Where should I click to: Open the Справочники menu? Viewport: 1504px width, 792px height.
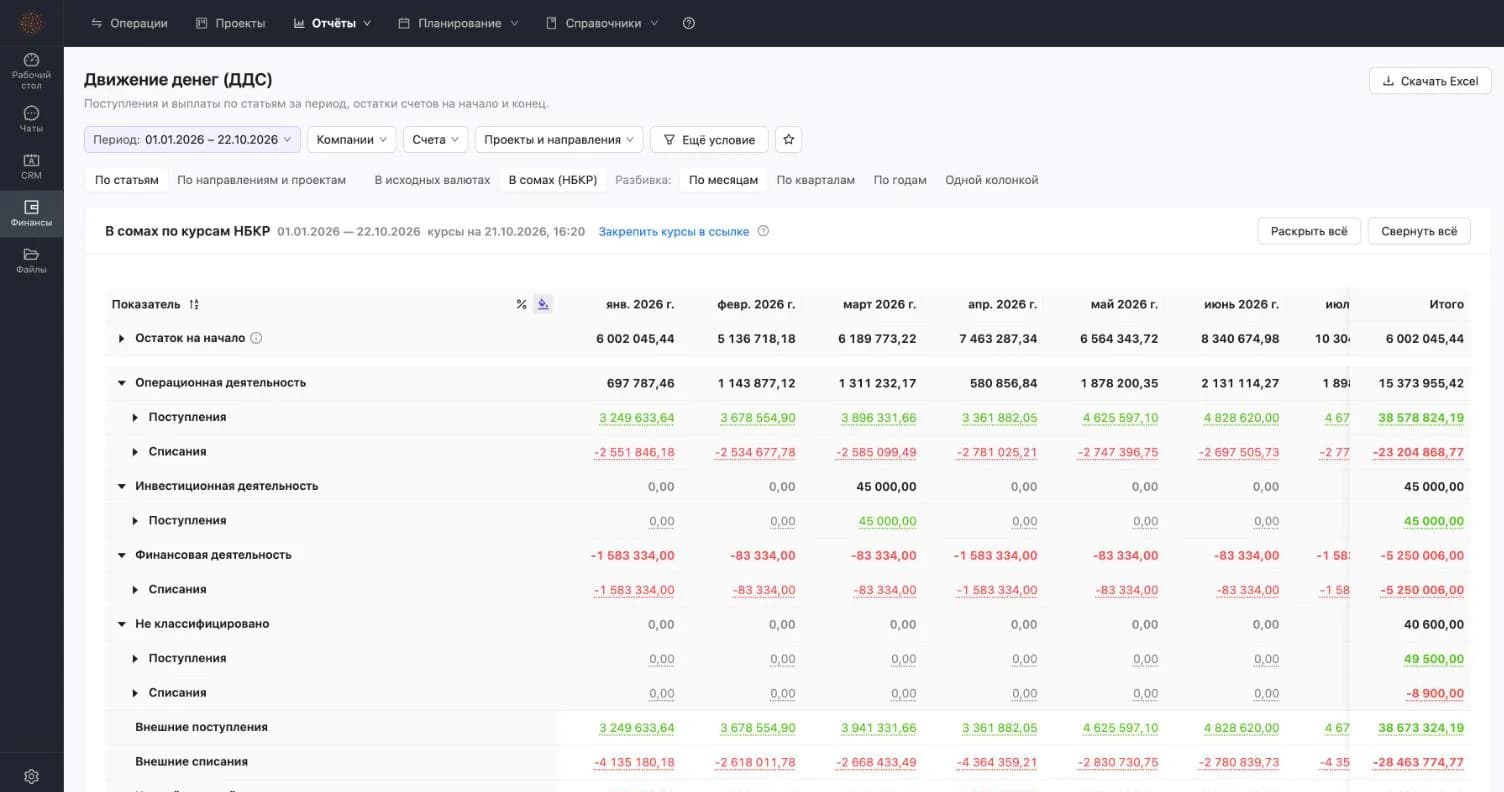coord(602,23)
